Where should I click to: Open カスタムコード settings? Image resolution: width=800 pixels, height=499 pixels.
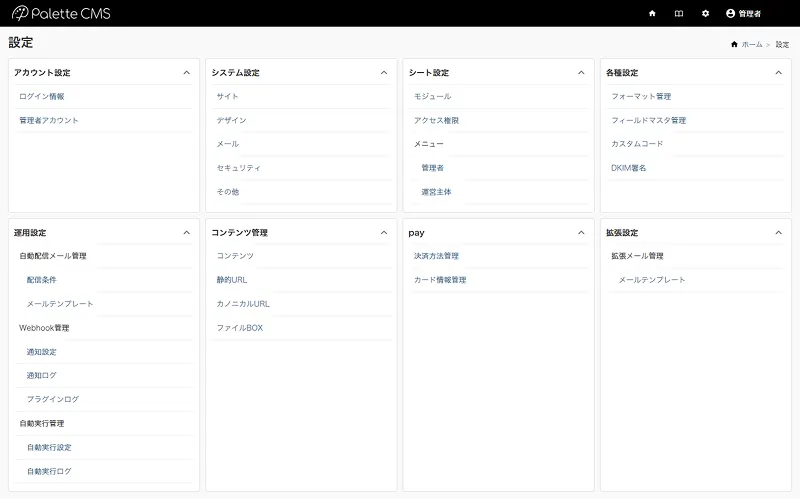tap(637, 144)
